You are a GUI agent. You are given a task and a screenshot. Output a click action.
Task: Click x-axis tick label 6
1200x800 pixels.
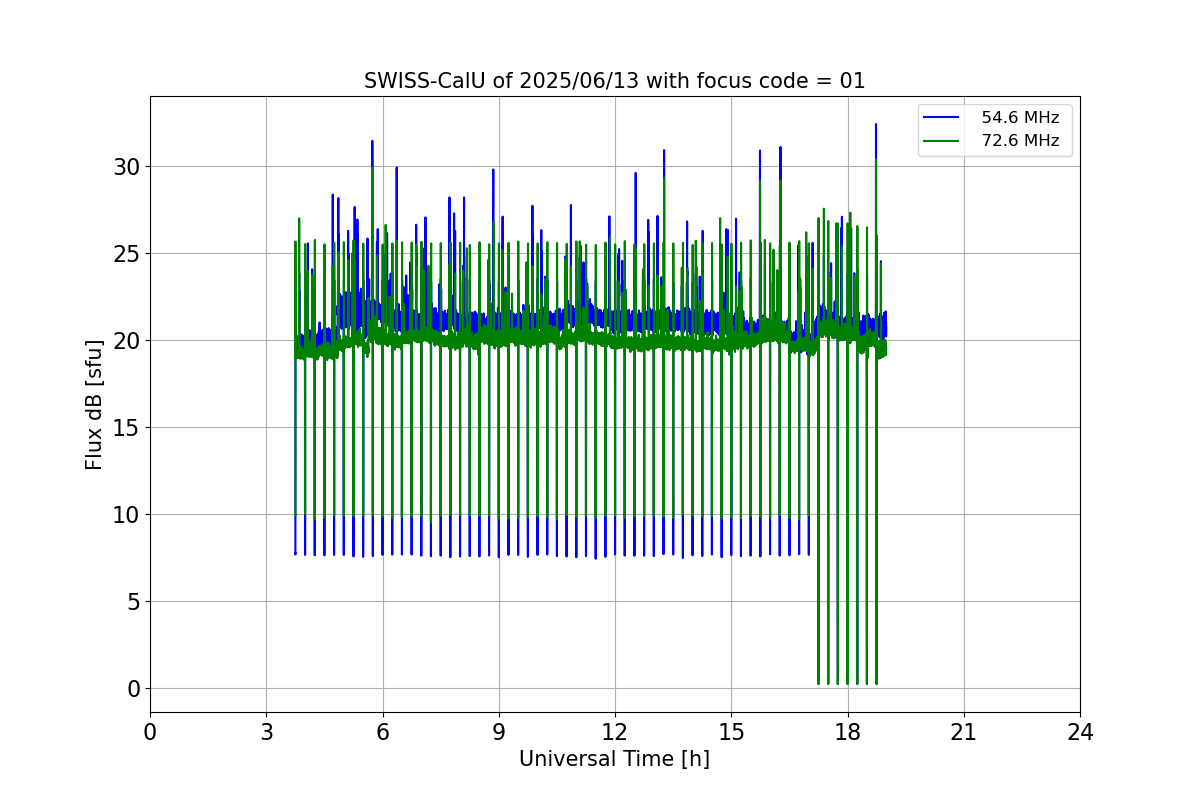[382, 732]
